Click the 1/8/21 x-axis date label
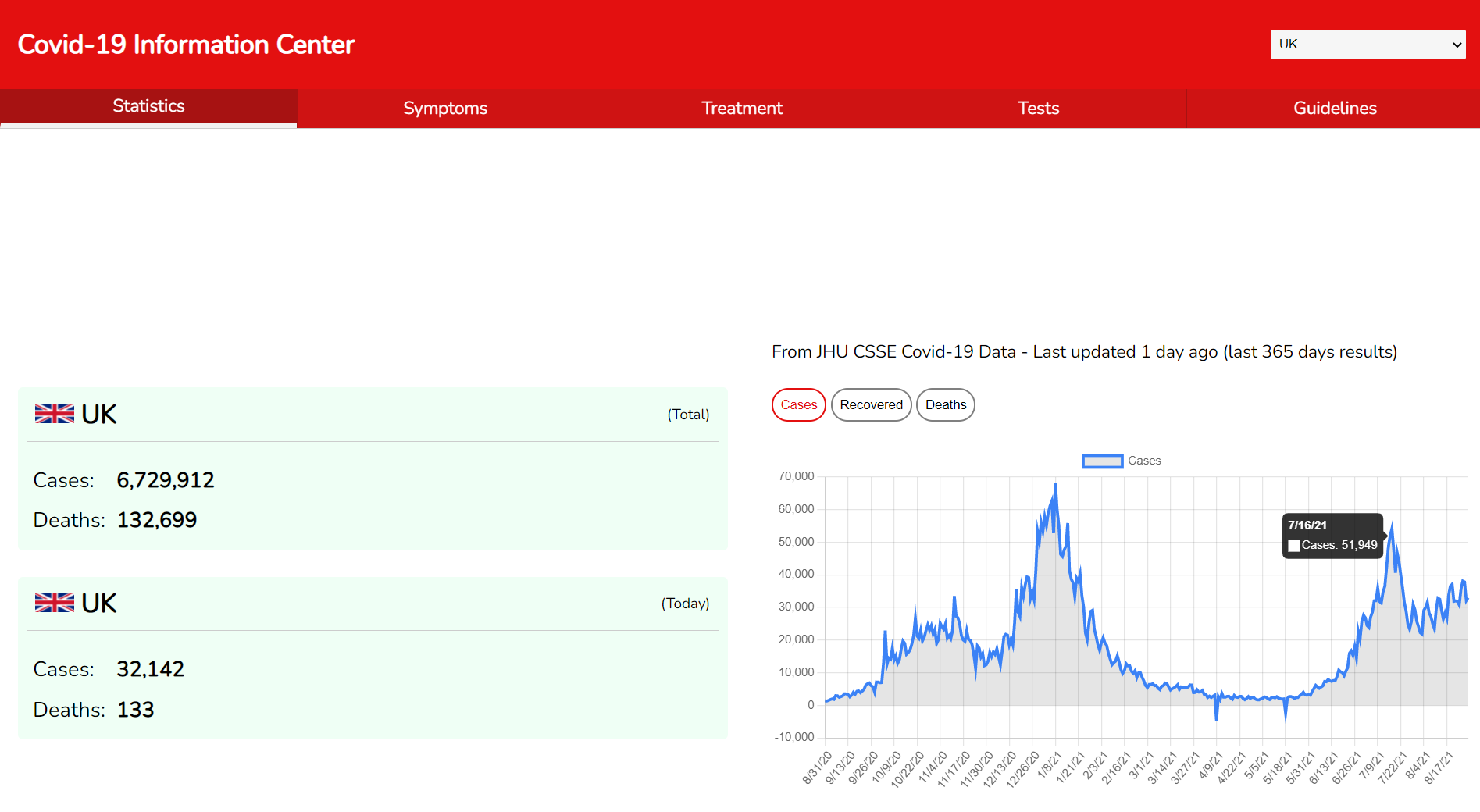The width and height of the screenshot is (1480, 812). [1049, 765]
